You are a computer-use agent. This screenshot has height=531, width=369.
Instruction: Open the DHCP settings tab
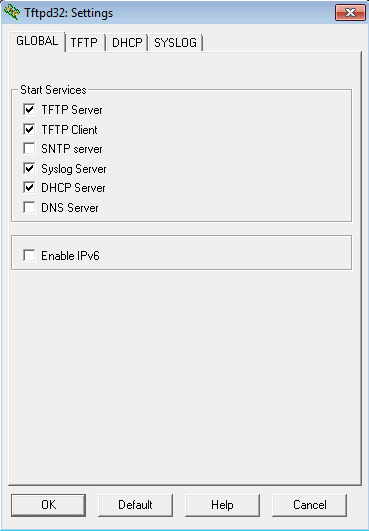click(x=127, y=43)
